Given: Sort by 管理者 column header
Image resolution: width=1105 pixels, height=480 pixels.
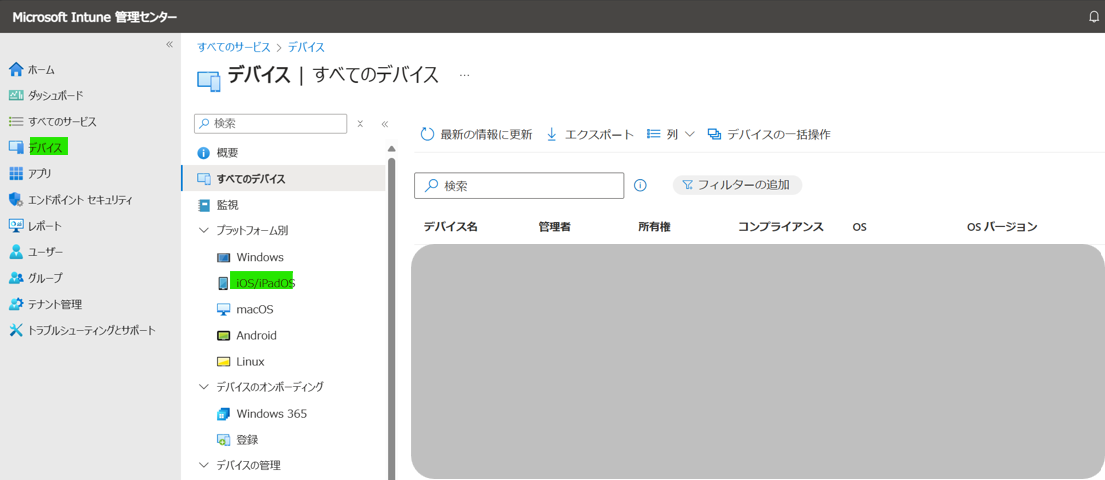Looking at the screenshot, I should click(x=554, y=227).
